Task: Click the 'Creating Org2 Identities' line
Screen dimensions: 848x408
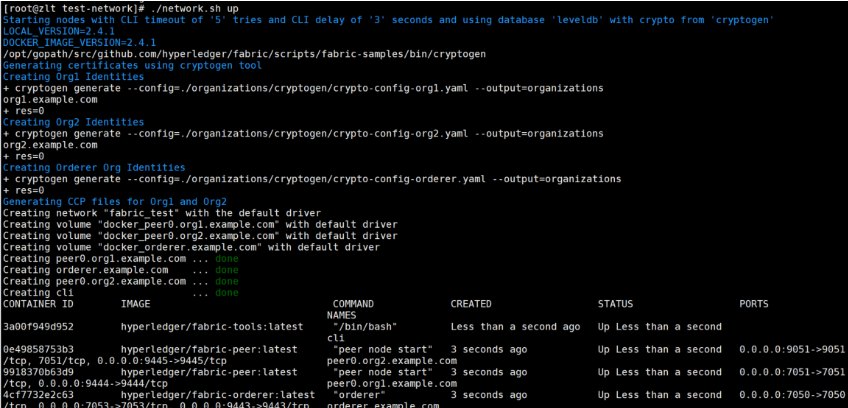Action: coord(74,122)
